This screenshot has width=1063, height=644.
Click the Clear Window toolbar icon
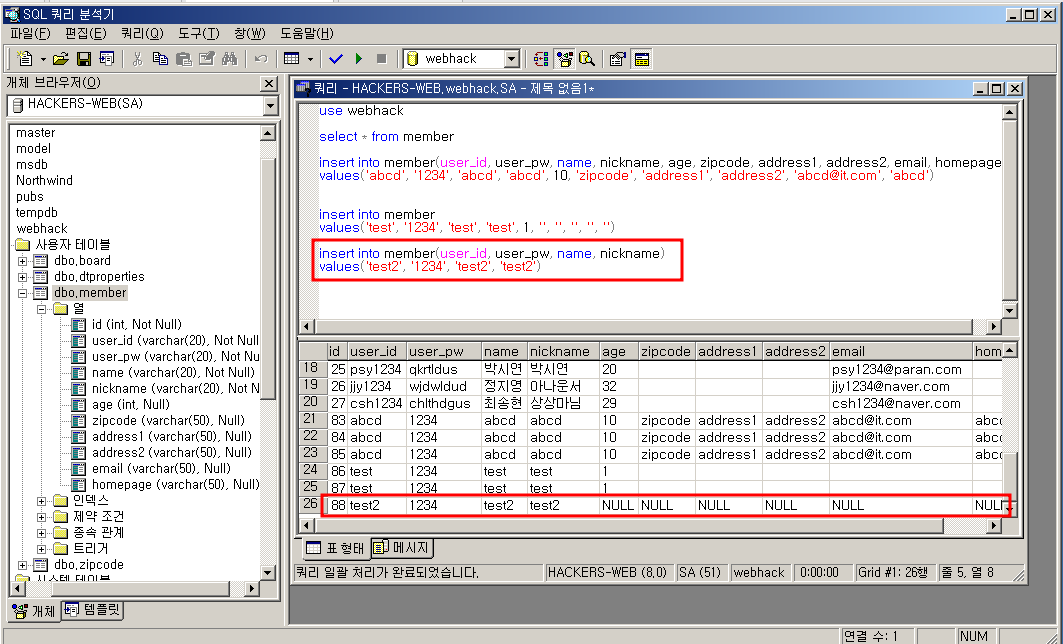[206, 59]
